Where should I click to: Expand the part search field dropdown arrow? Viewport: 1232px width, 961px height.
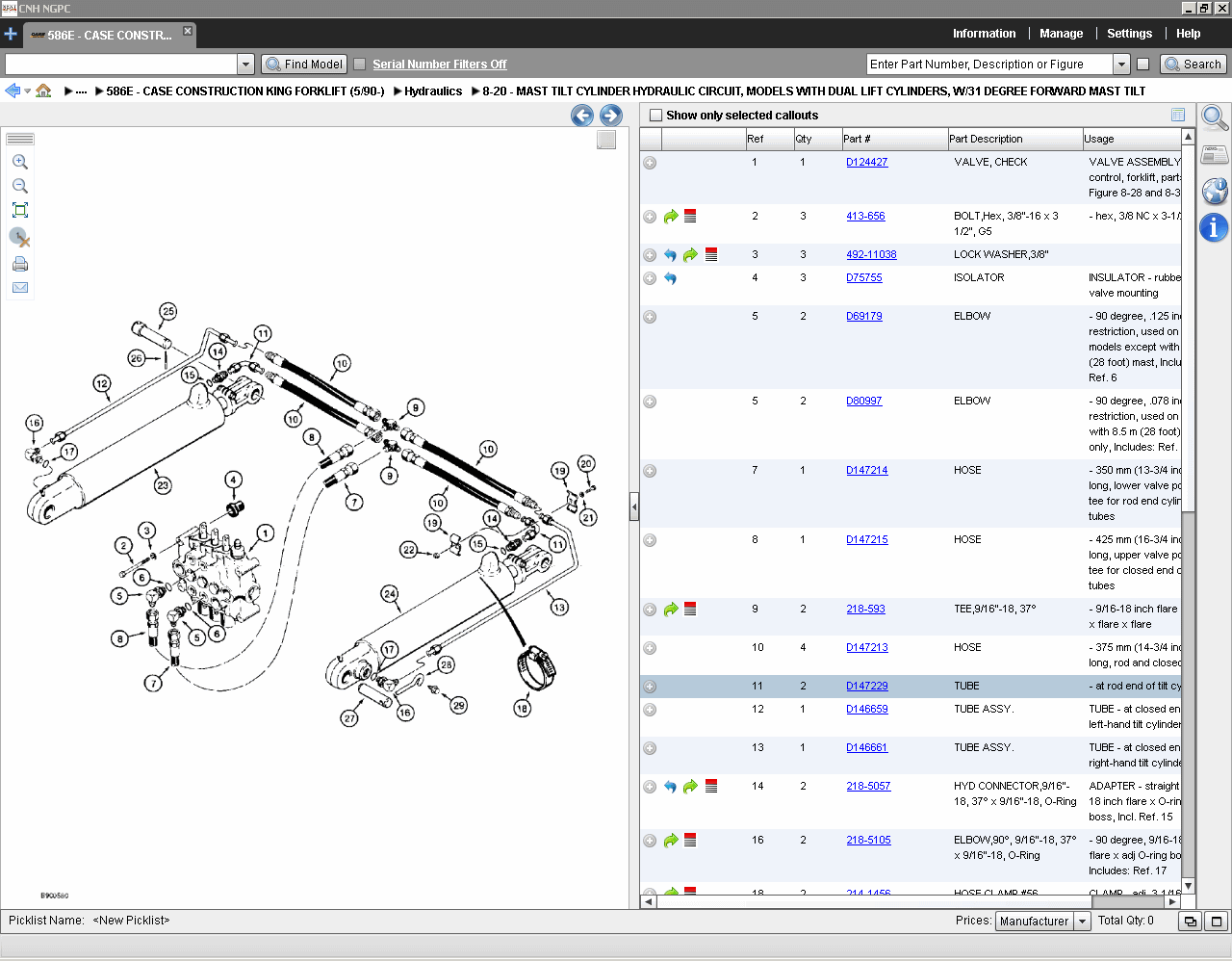click(x=1121, y=64)
